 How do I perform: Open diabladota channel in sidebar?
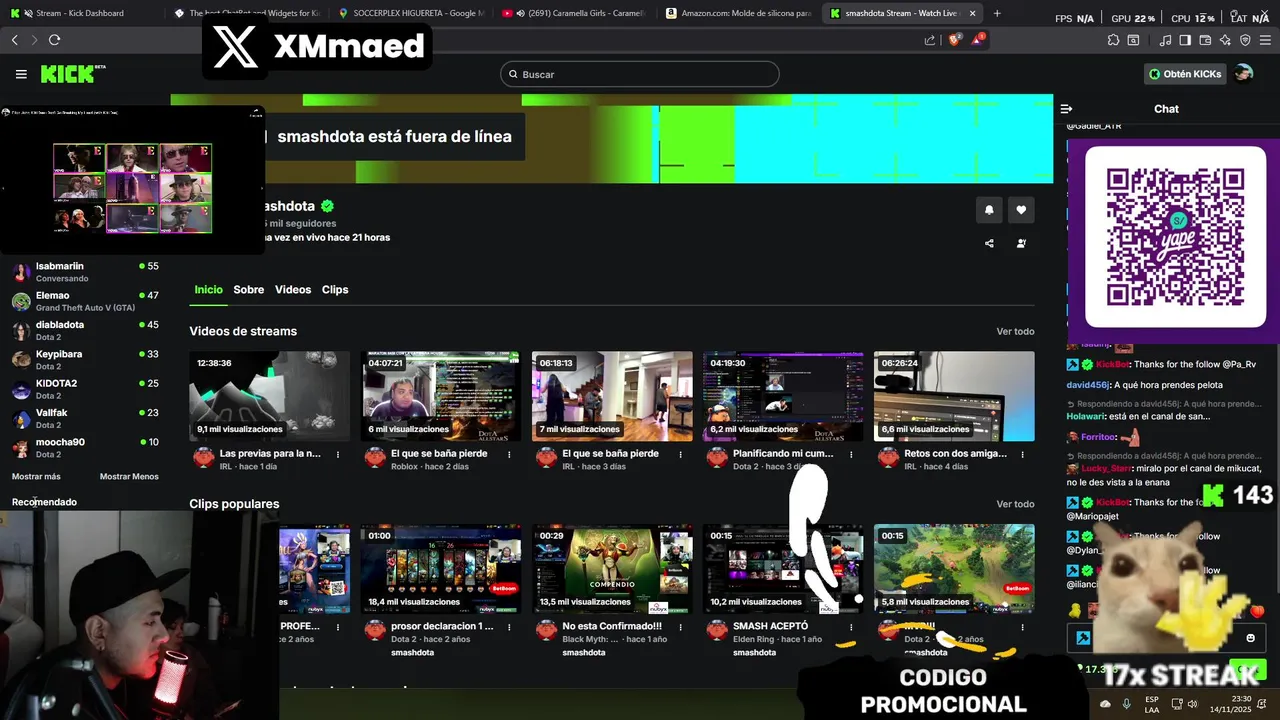[x=85, y=330]
